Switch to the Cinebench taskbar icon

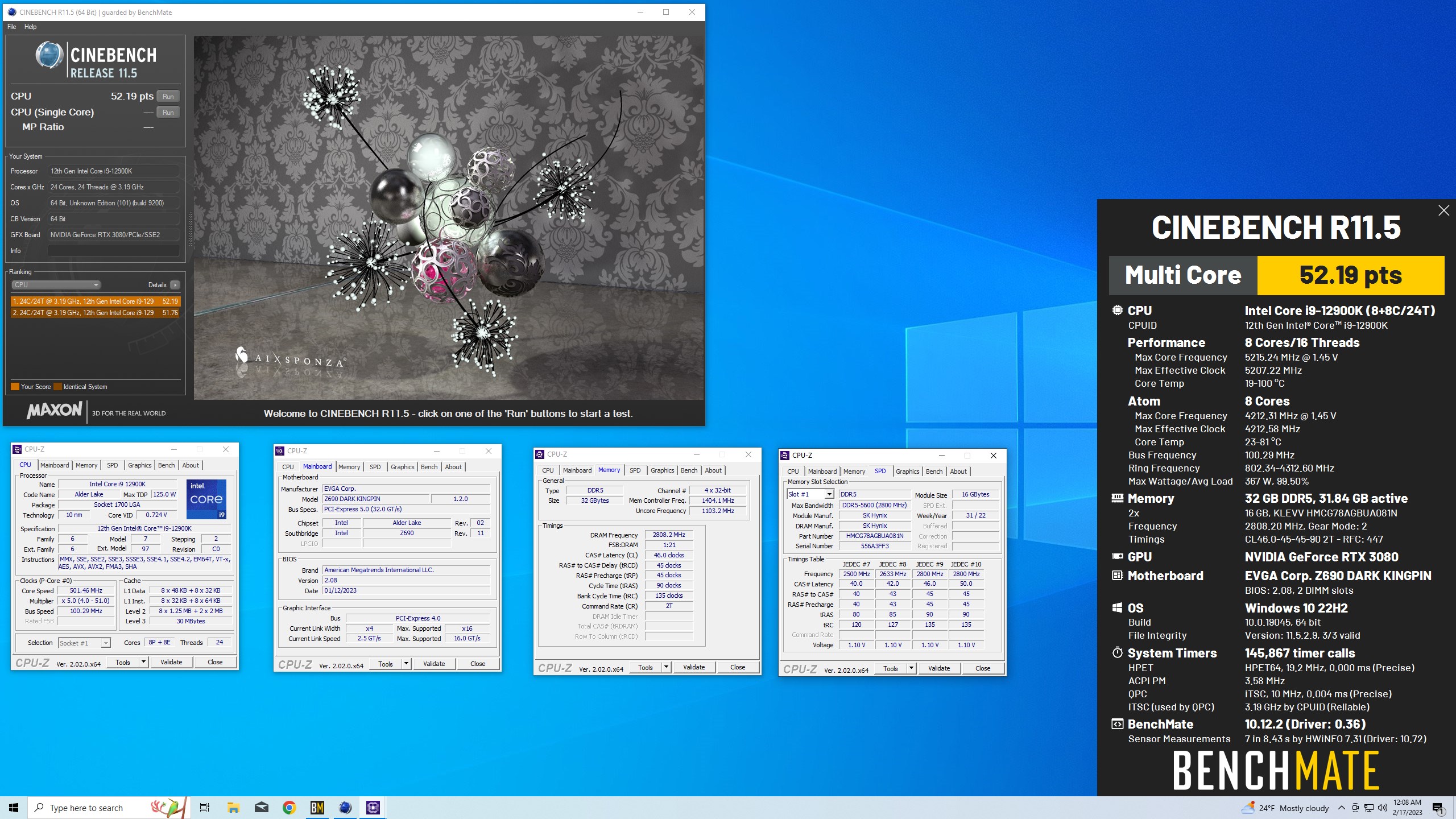click(x=345, y=808)
